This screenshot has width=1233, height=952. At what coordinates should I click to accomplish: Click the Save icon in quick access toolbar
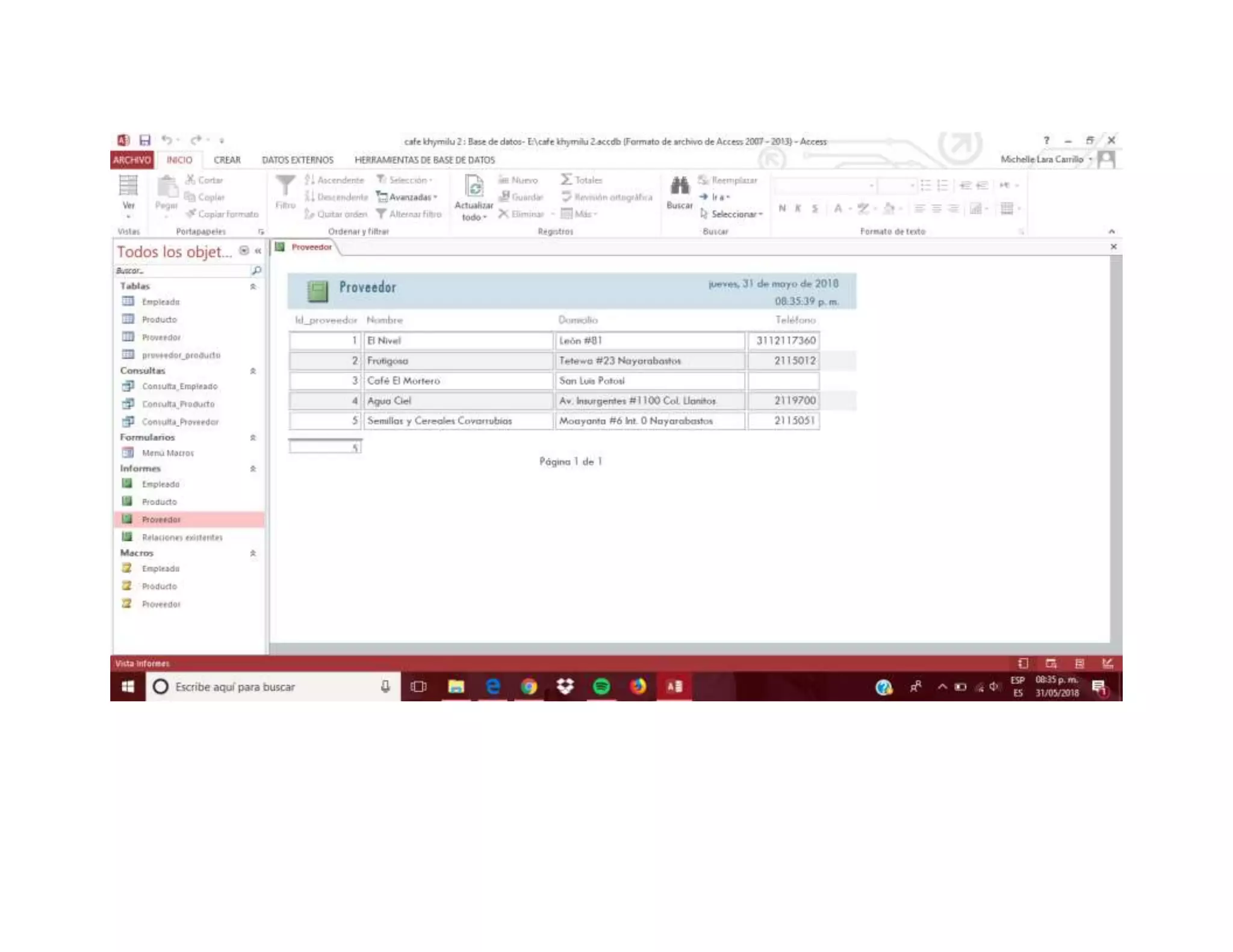pos(145,140)
